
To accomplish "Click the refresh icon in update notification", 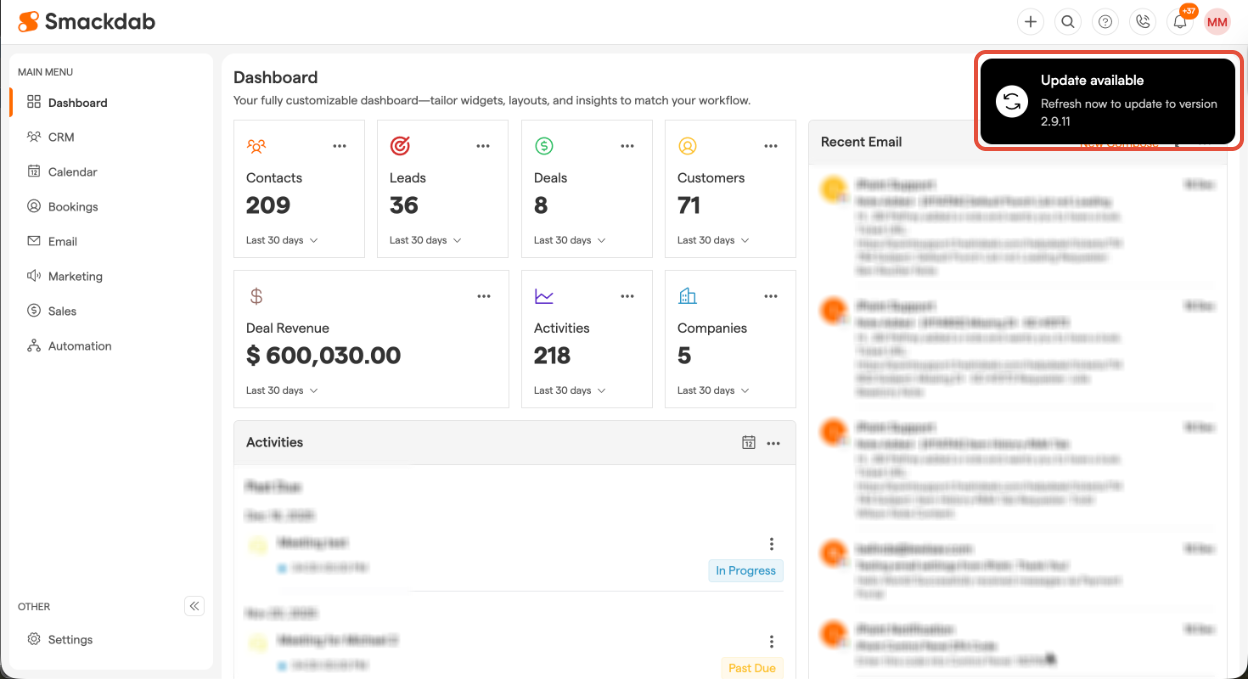I will (1012, 101).
